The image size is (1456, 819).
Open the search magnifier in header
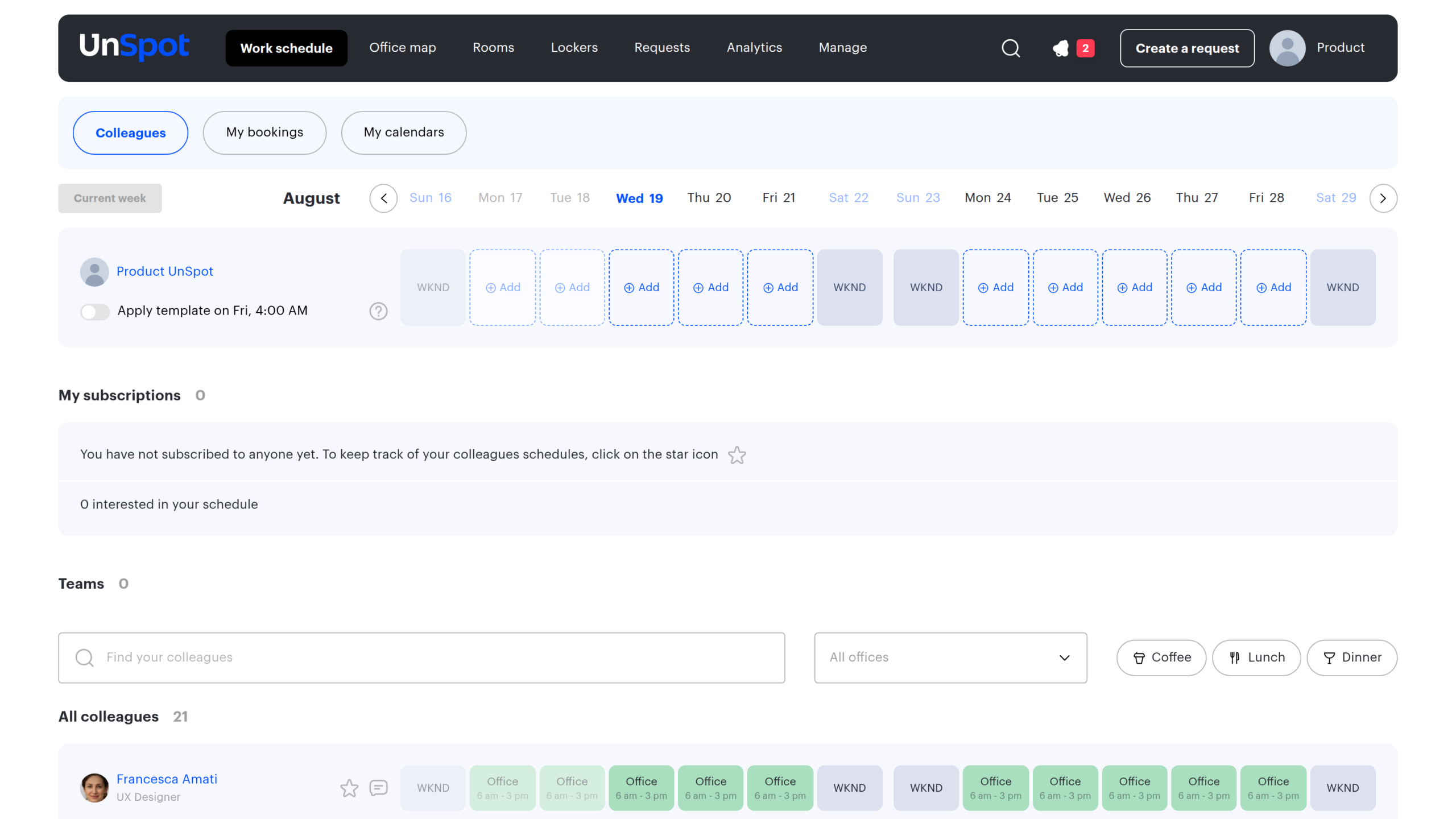[x=1011, y=48]
